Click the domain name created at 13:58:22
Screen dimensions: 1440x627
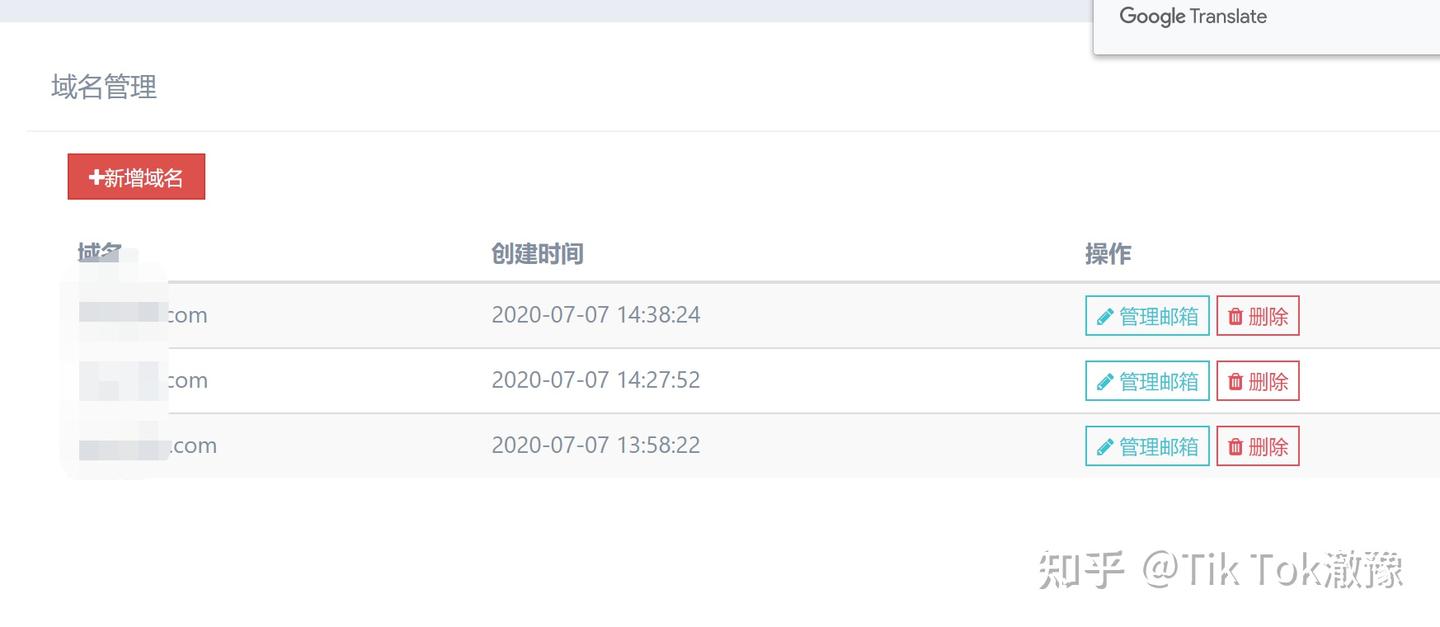(x=148, y=446)
